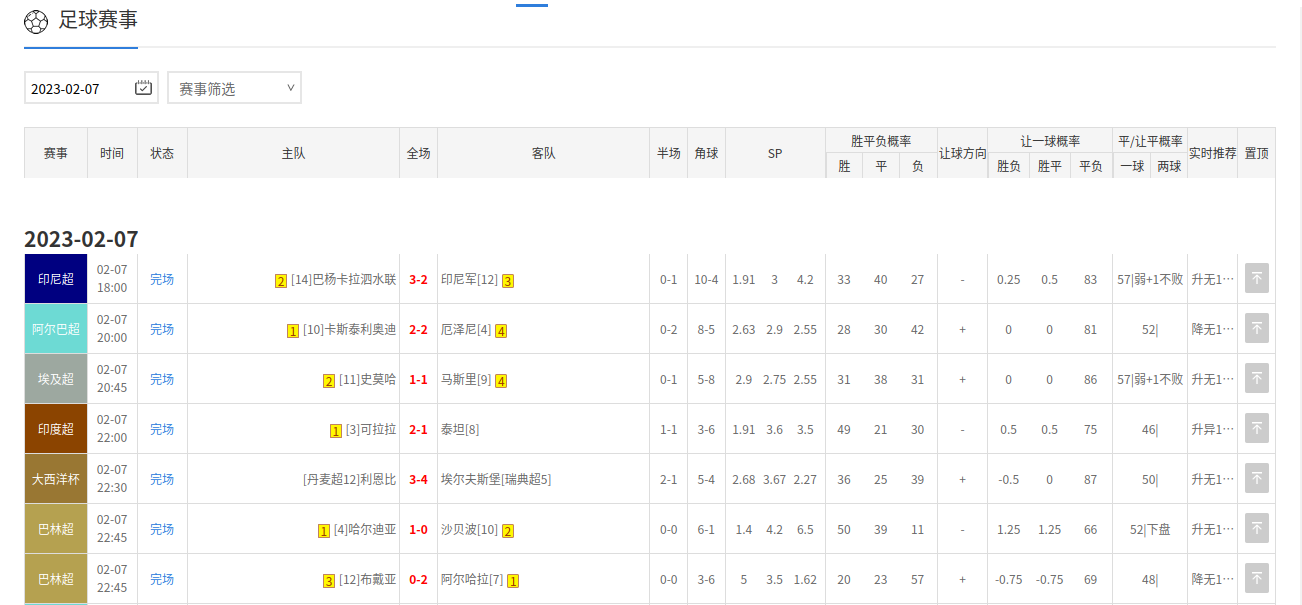Image resolution: width=1302 pixels, height=605 pixels.
Task: Pin the 印尼超 match to top
Action: [x=1257, y=279]
